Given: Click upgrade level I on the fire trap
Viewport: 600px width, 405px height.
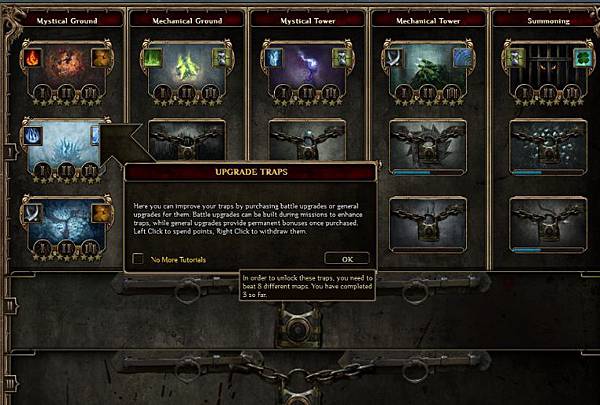Looking at the screenshot, I should click(x=43, y=92).
